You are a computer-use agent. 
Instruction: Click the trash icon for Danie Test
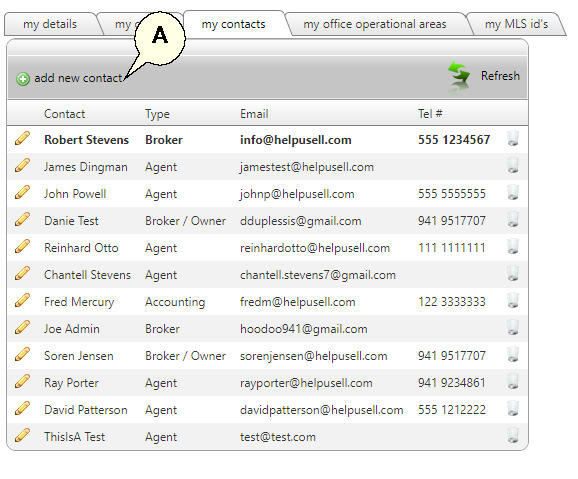coord(513,219)
